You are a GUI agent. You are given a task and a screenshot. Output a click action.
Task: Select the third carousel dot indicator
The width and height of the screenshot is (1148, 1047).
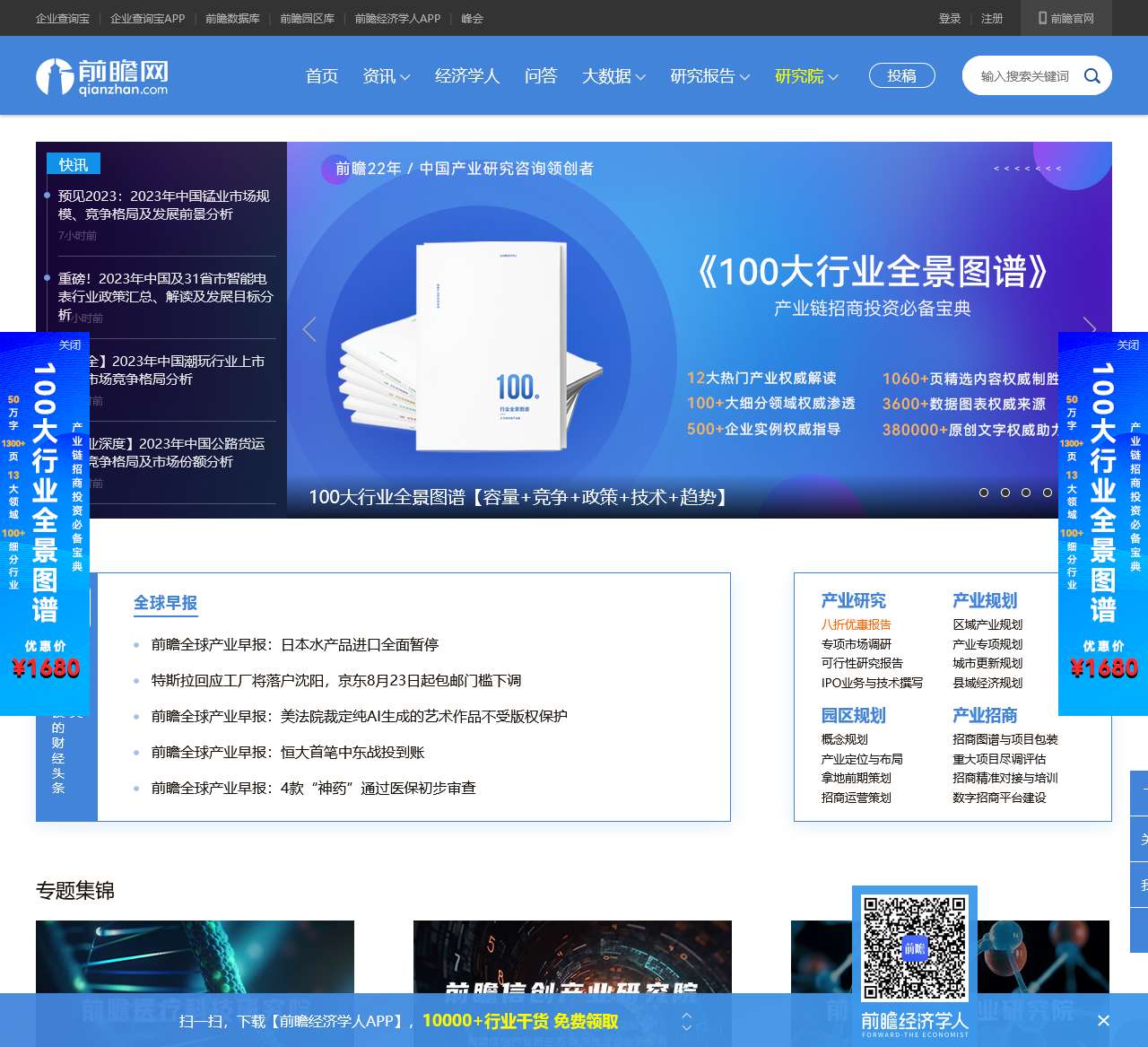(x=1026, y=493)
